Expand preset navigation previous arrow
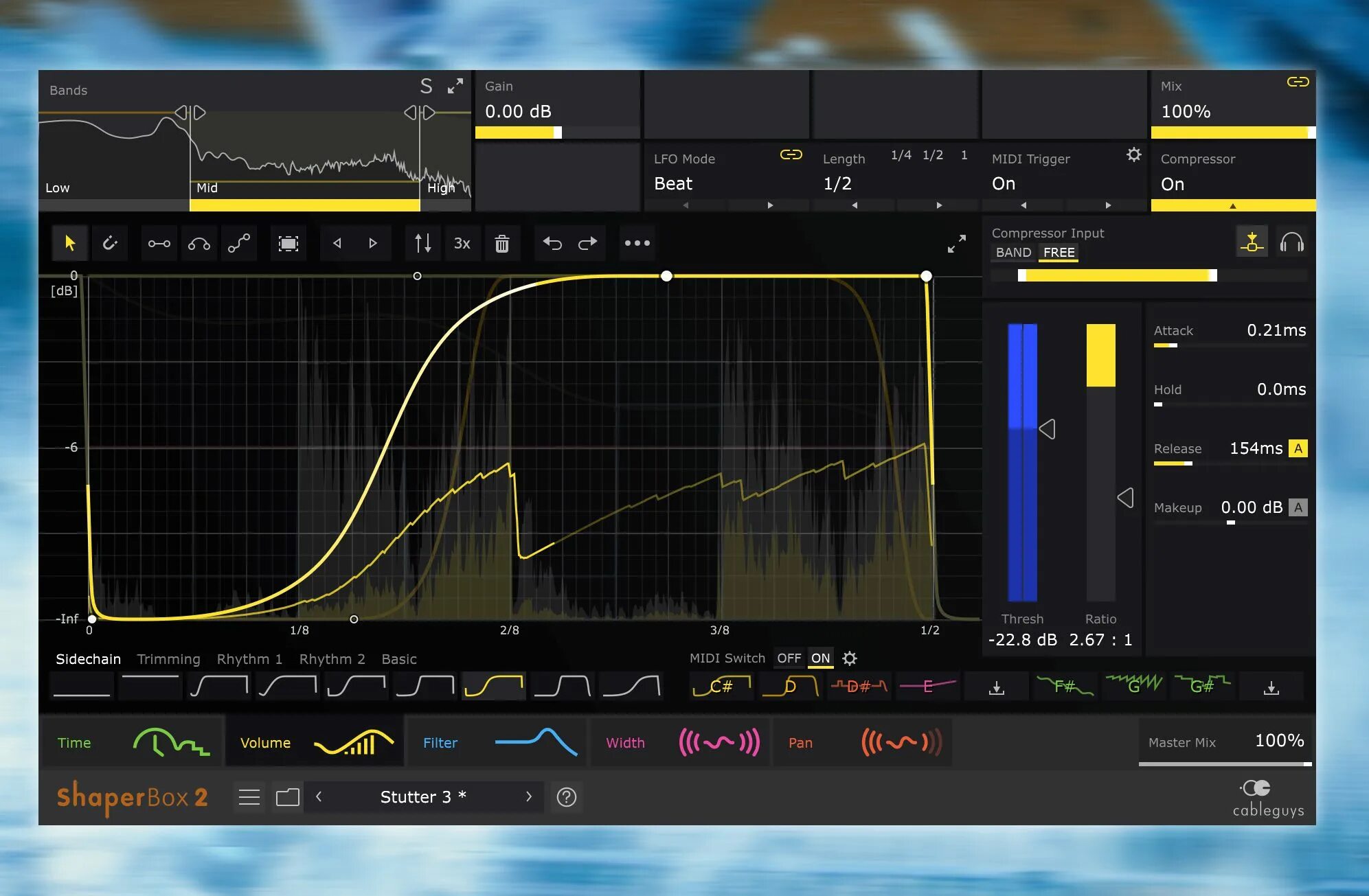 pyautogui.click(x=319, y=797)
